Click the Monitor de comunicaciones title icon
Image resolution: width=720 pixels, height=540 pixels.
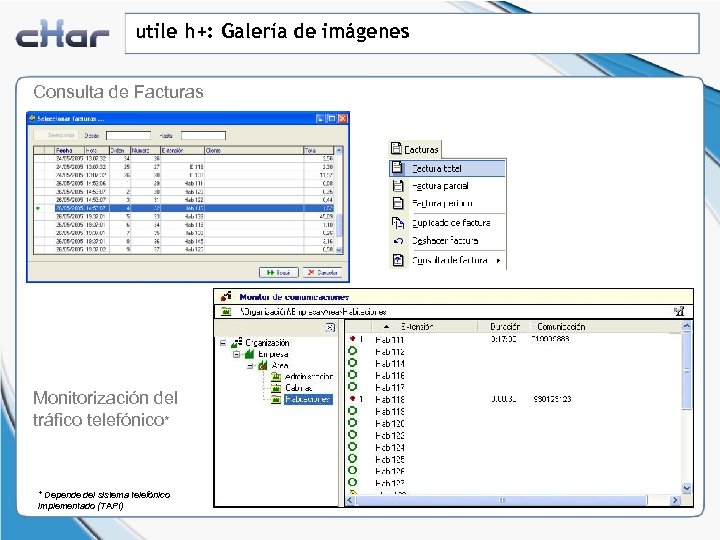click(x=226, y=297)
